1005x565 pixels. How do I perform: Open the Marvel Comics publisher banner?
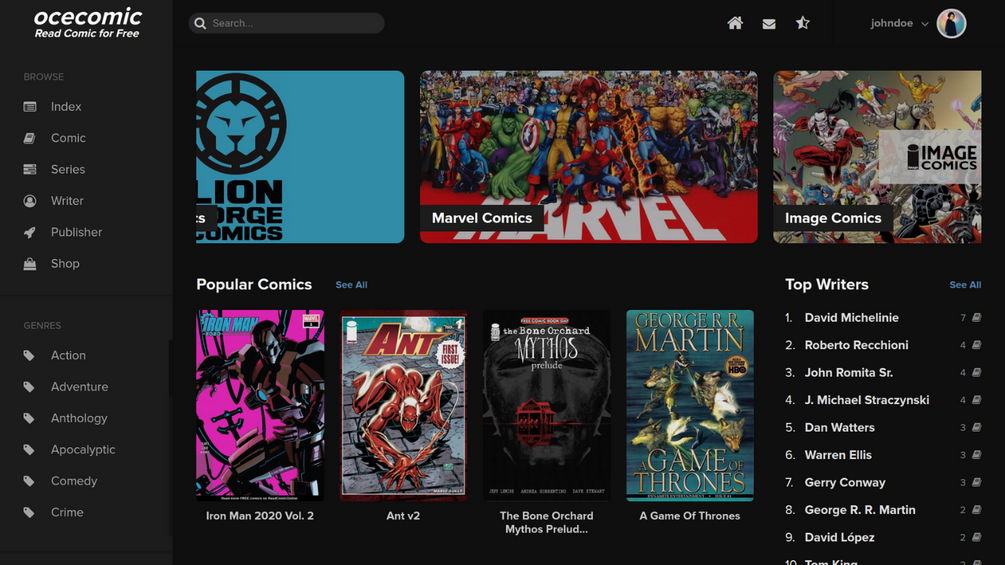coord(588,156)
